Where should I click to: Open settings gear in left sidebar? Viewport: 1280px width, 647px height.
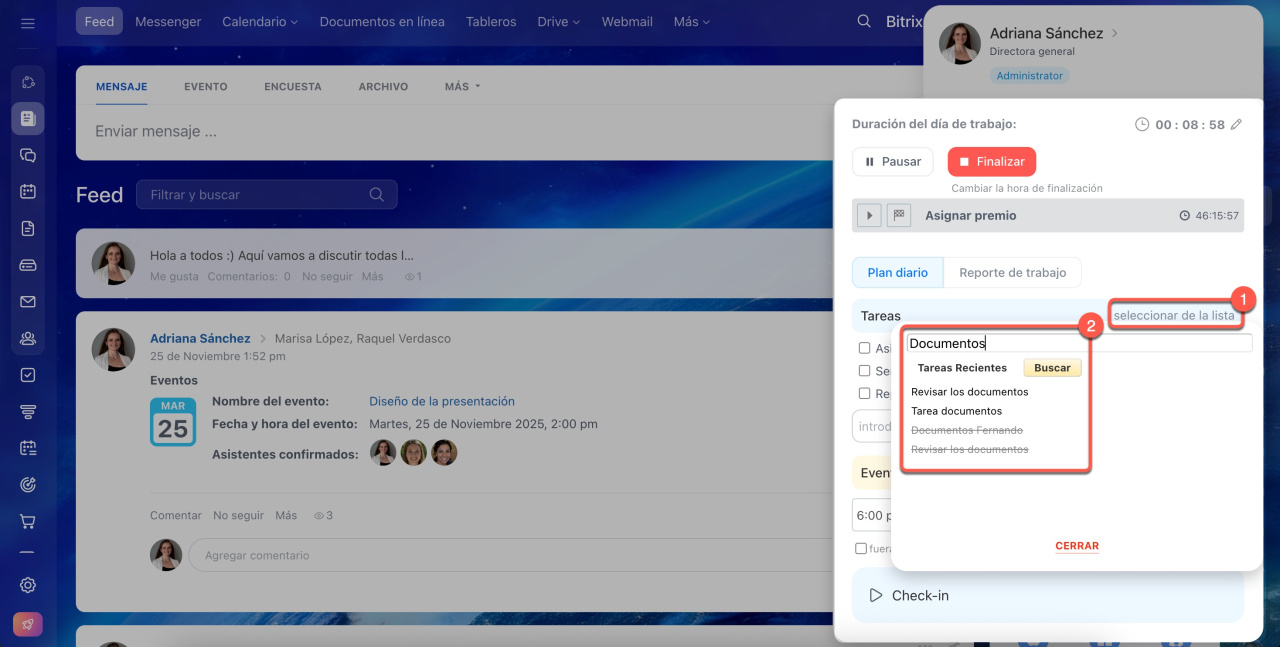point(28,585)
